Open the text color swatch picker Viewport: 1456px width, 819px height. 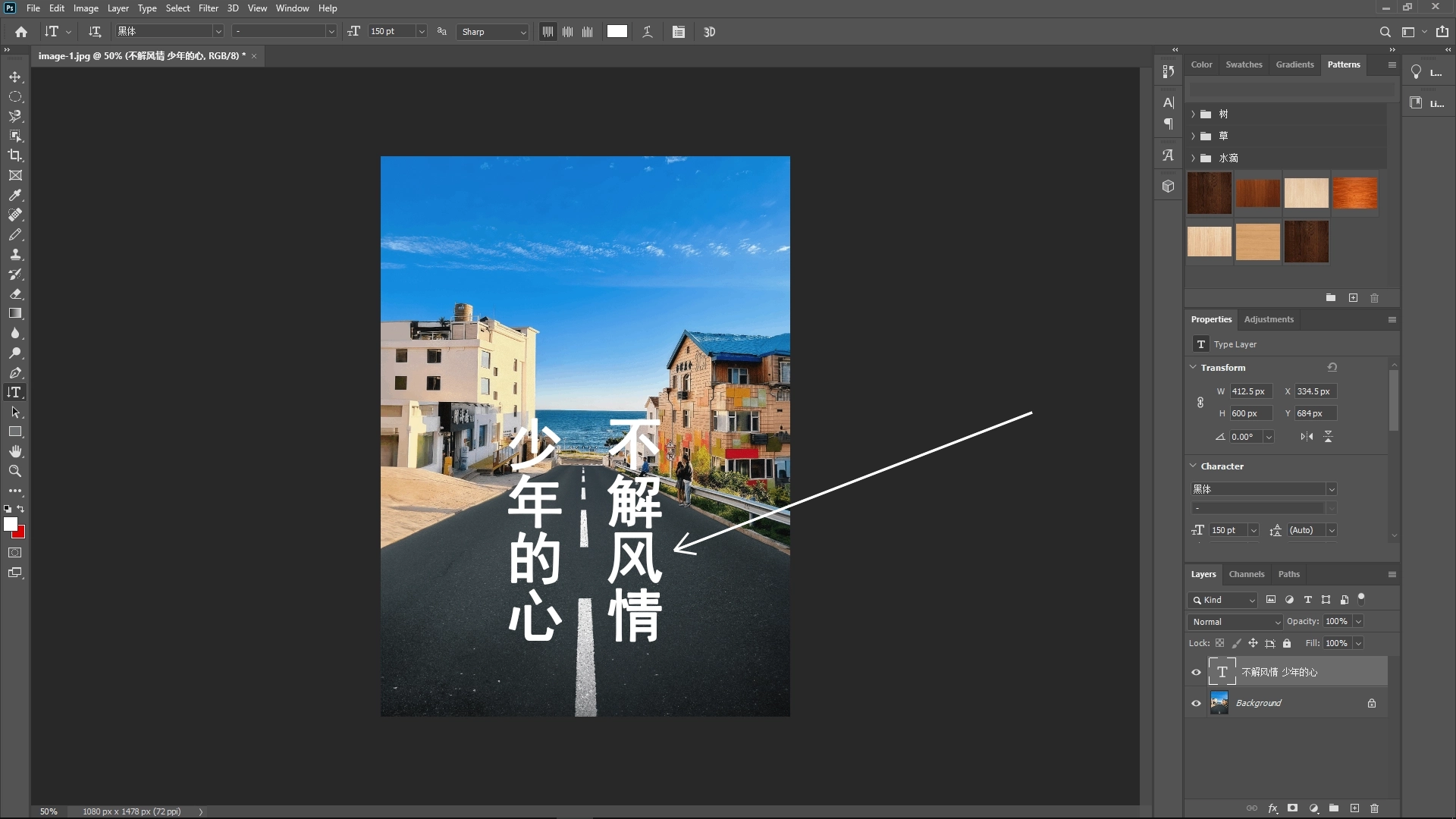coord(617,31)
